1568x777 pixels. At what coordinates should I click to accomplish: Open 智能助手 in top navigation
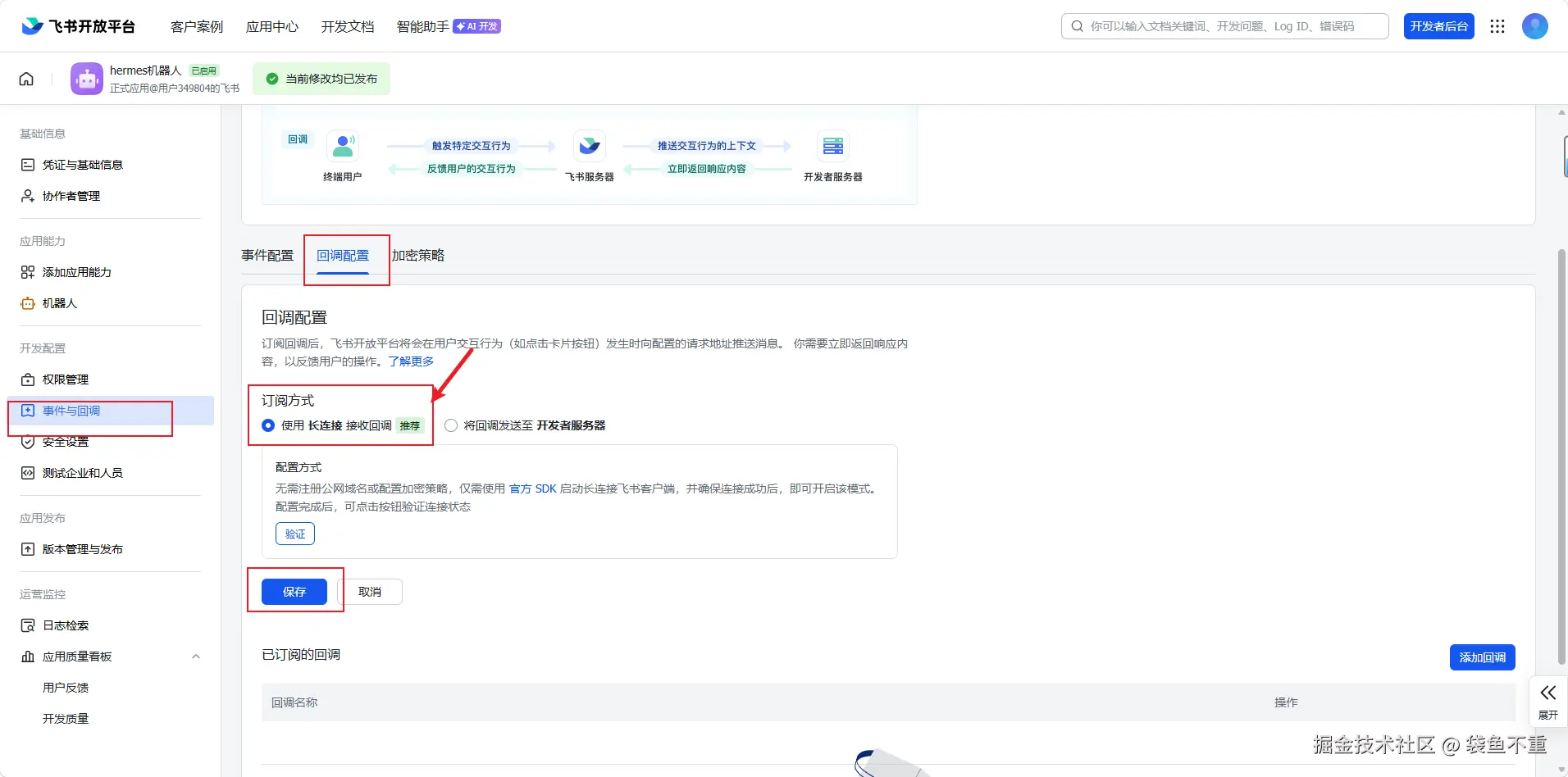click(423, 26)
